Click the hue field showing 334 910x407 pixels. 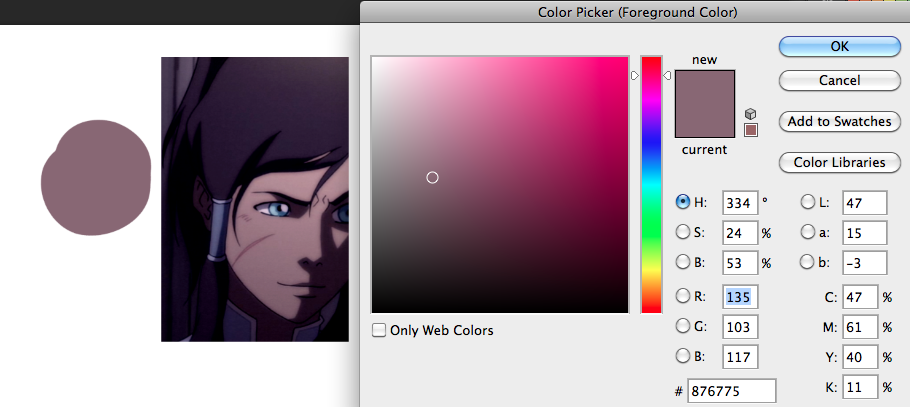point(741,203)
